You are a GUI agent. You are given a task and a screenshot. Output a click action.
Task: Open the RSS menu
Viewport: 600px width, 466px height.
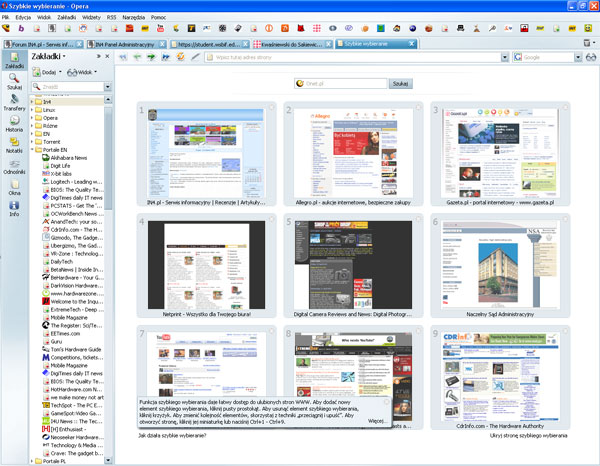point(111,17)
